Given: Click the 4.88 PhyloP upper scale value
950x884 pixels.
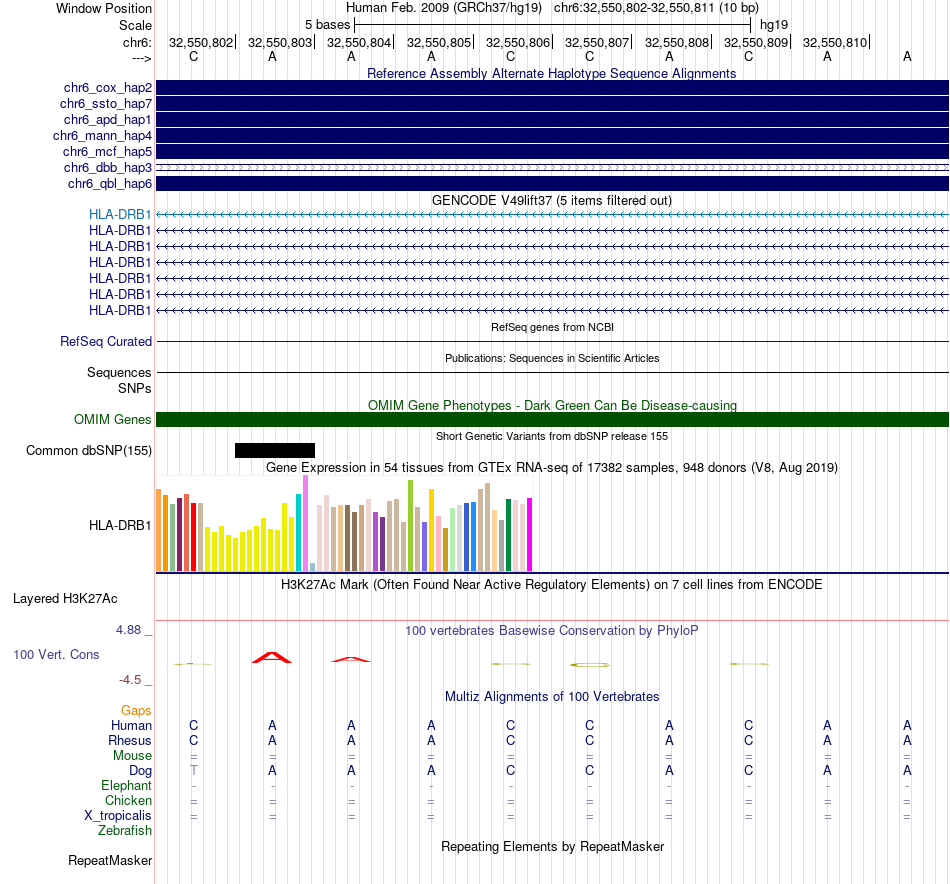Looking at the screenshot, I should (x=128, y=630).
